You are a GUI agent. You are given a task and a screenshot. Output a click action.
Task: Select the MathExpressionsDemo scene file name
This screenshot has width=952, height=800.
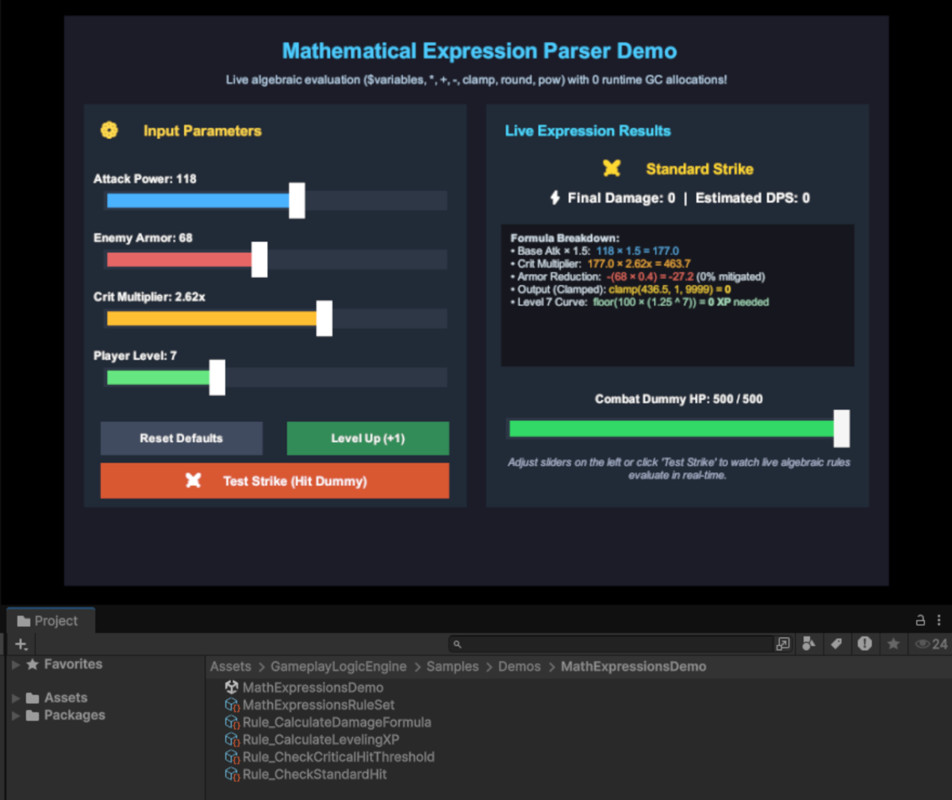pyautogui.click(x=313, y=687)
